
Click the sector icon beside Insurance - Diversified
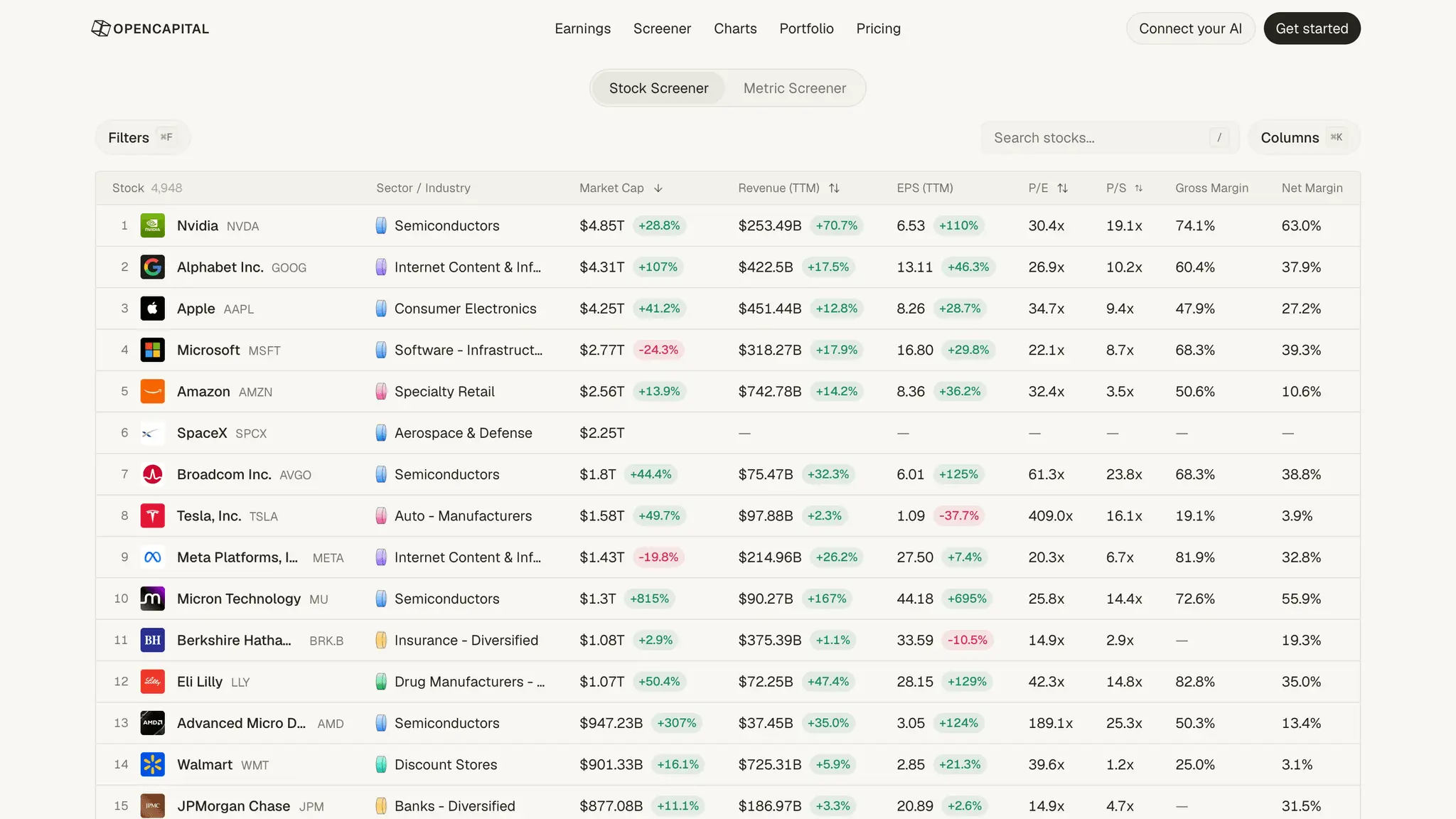(x=381, y=641)
